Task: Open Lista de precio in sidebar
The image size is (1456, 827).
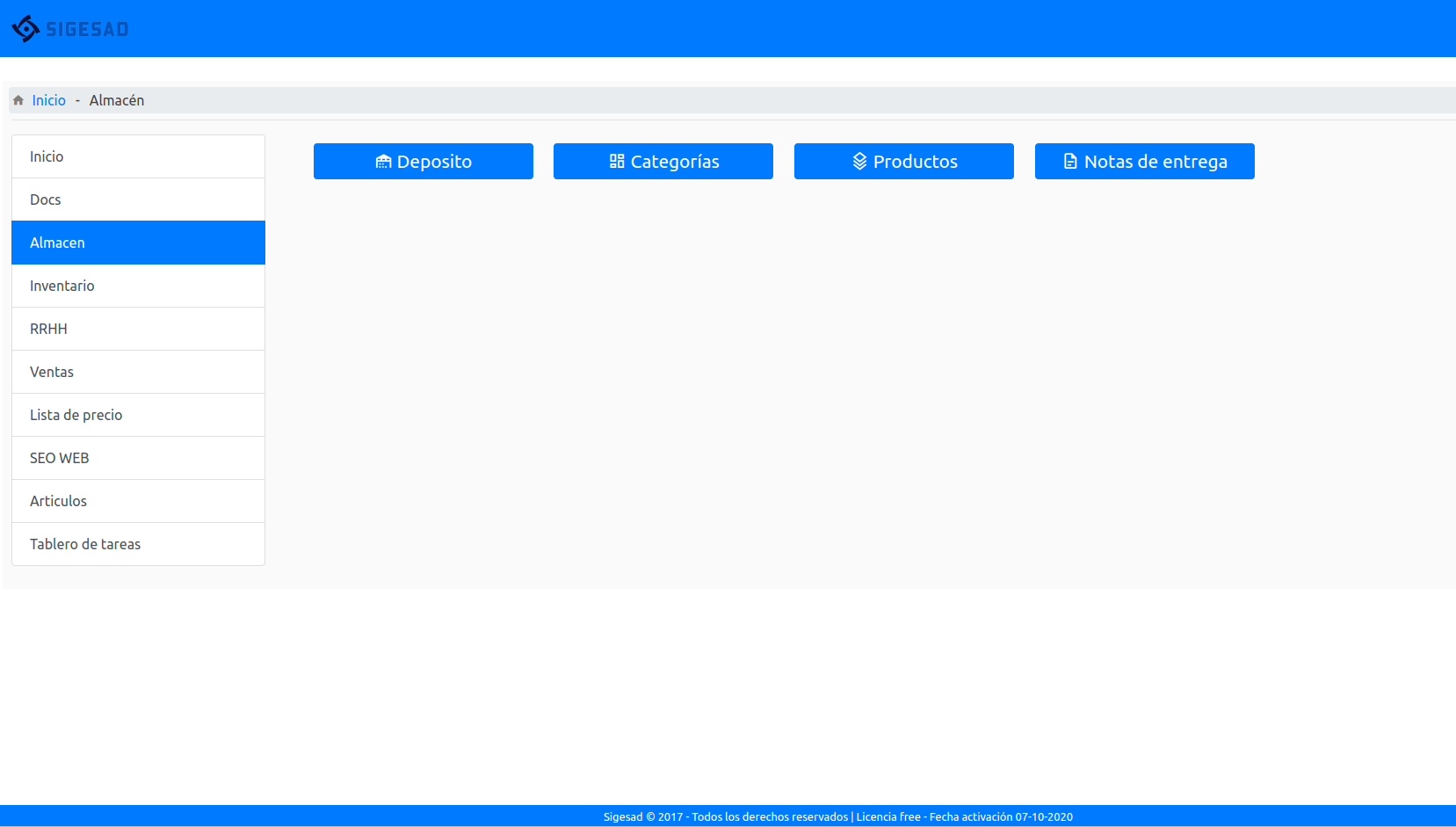Action: click(138, 415)
